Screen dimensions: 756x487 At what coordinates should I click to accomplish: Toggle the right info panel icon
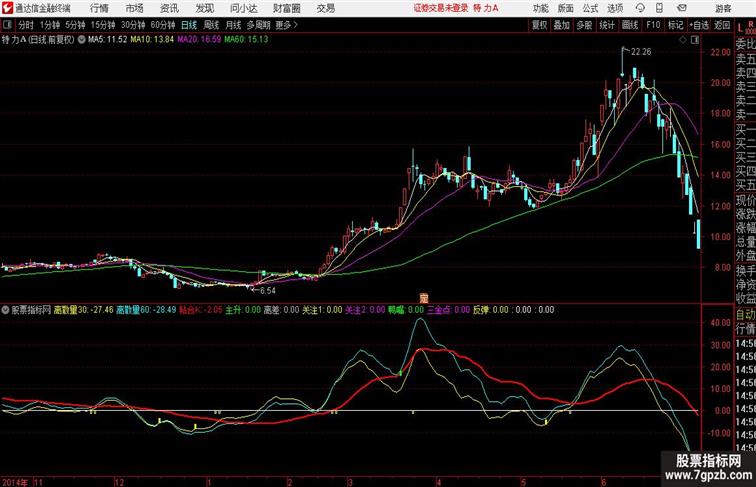click(695, 40)
